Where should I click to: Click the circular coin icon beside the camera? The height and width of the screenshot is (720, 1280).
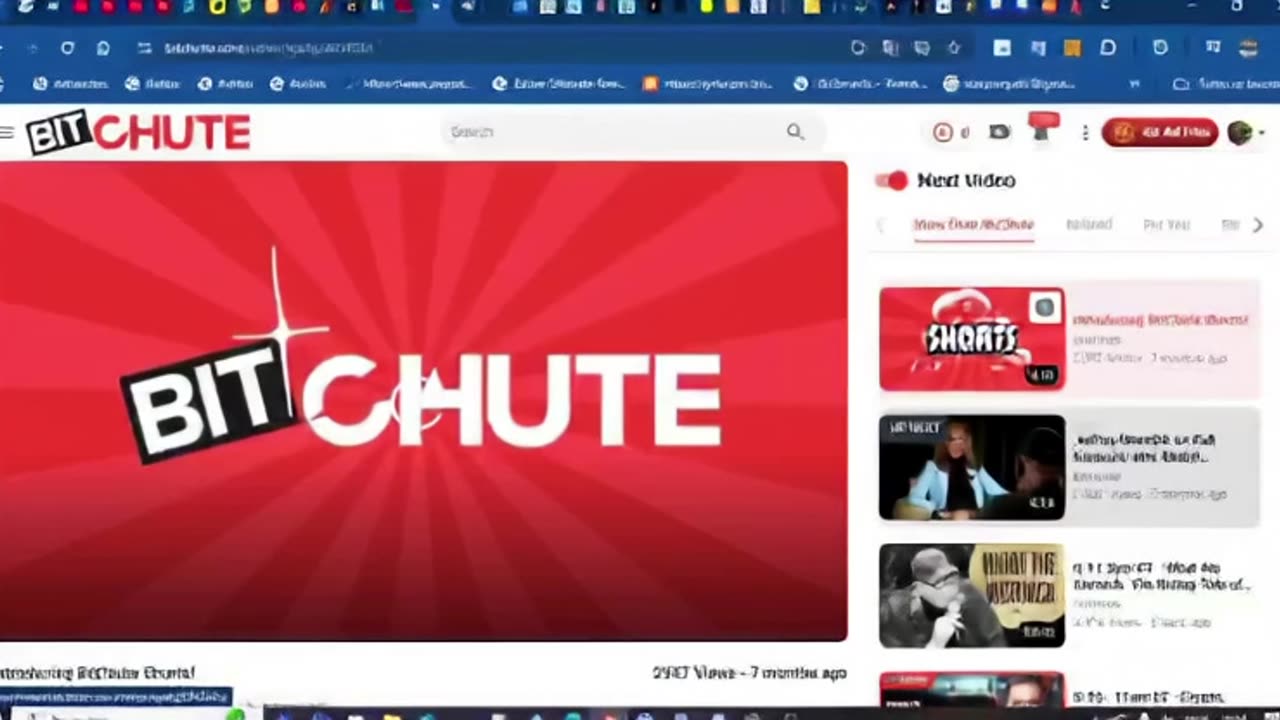click(x=942, y=132)
